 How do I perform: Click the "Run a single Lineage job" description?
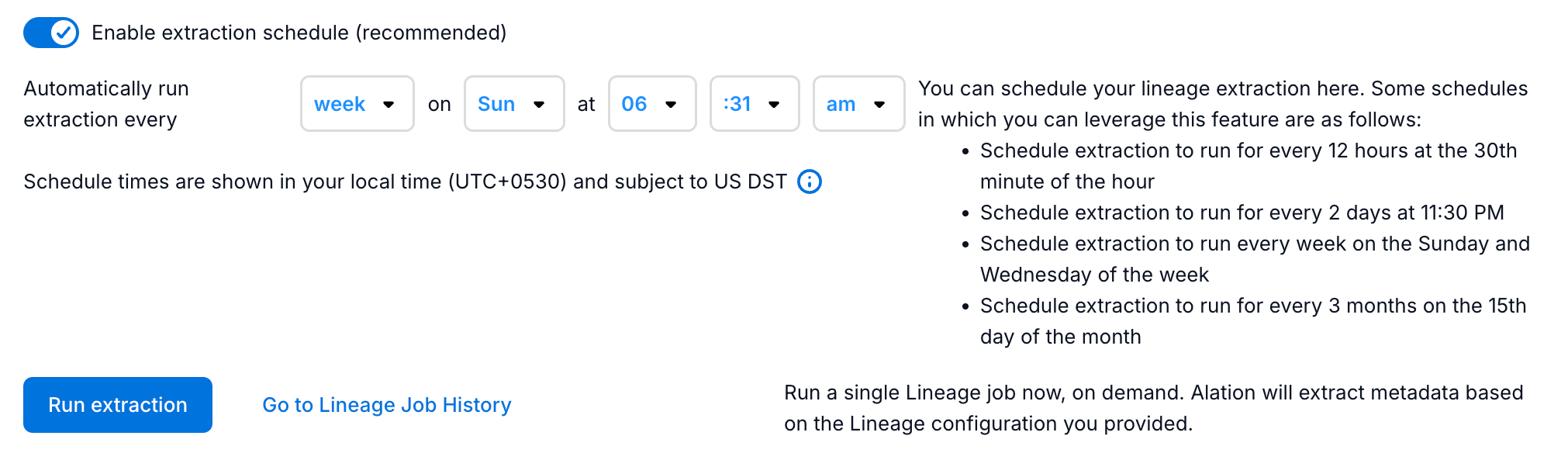[x=1153, y=408]
